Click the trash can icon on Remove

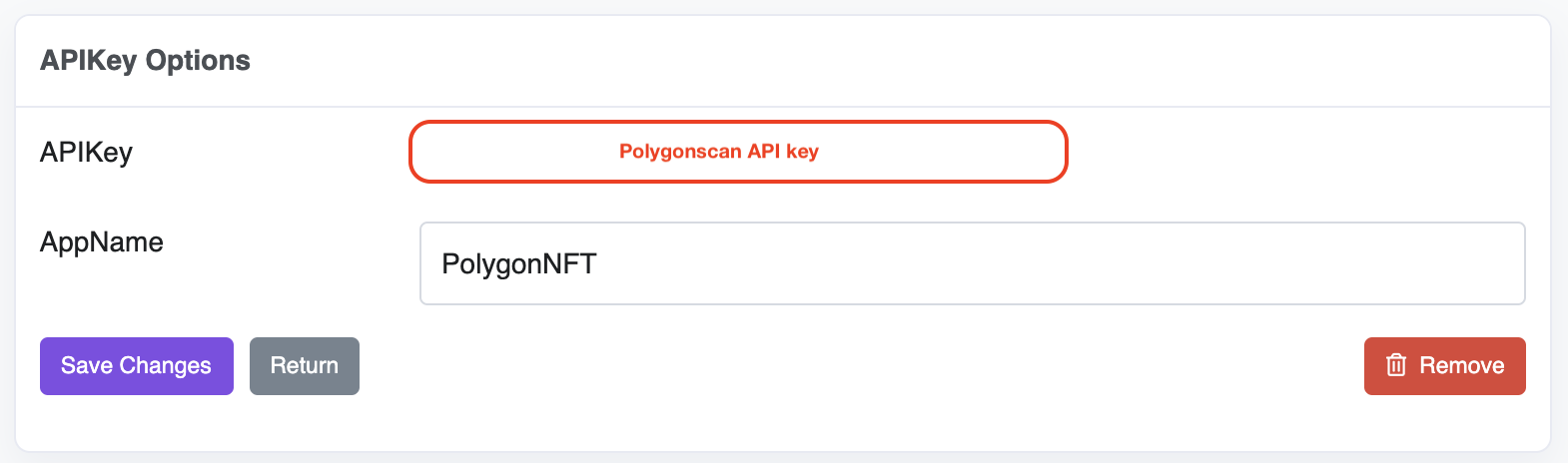pyautogui.click(x=1396, y=365)
